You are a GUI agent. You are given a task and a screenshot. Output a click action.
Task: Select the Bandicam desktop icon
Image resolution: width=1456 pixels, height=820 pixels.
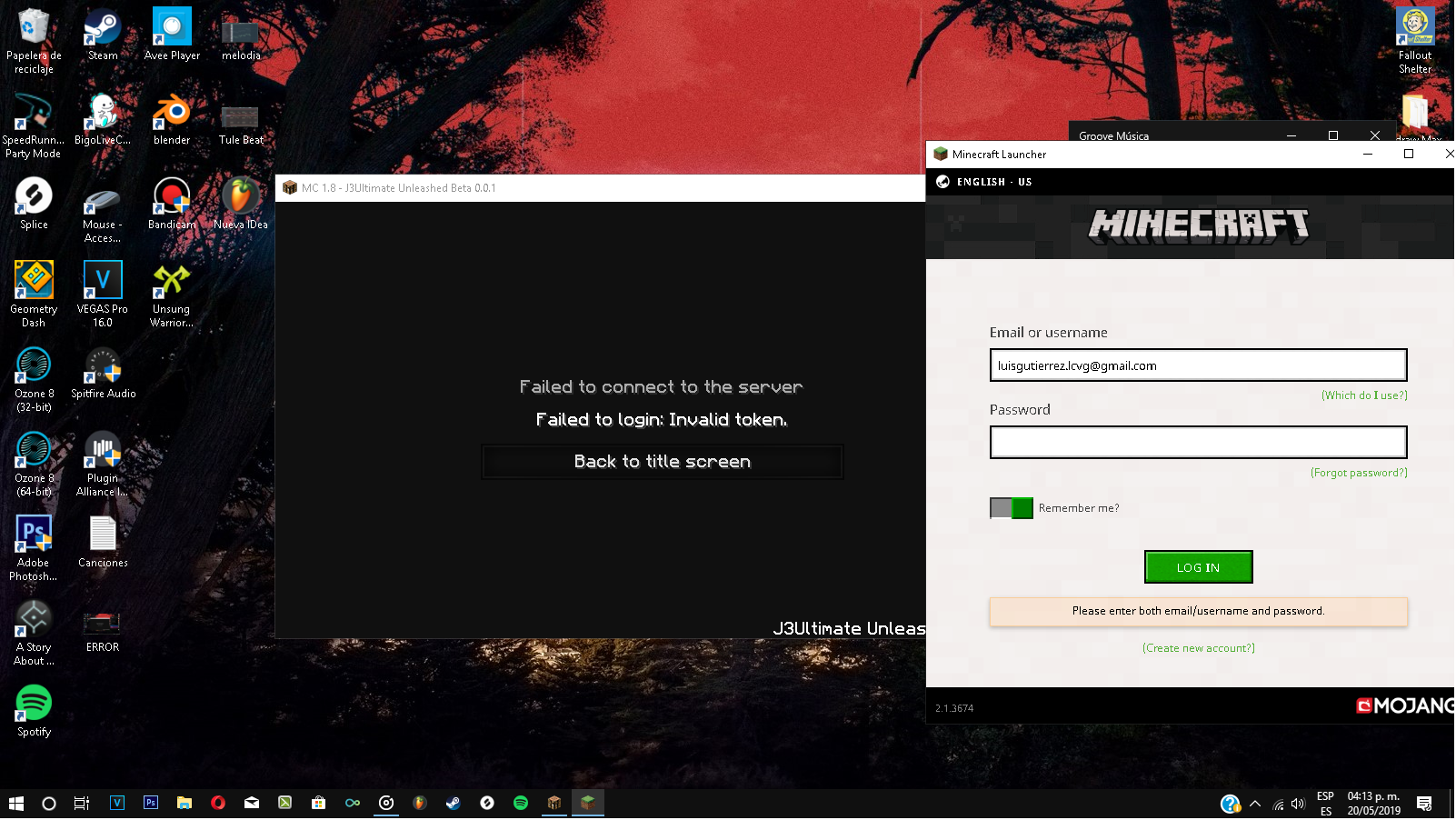pos(172,204)
